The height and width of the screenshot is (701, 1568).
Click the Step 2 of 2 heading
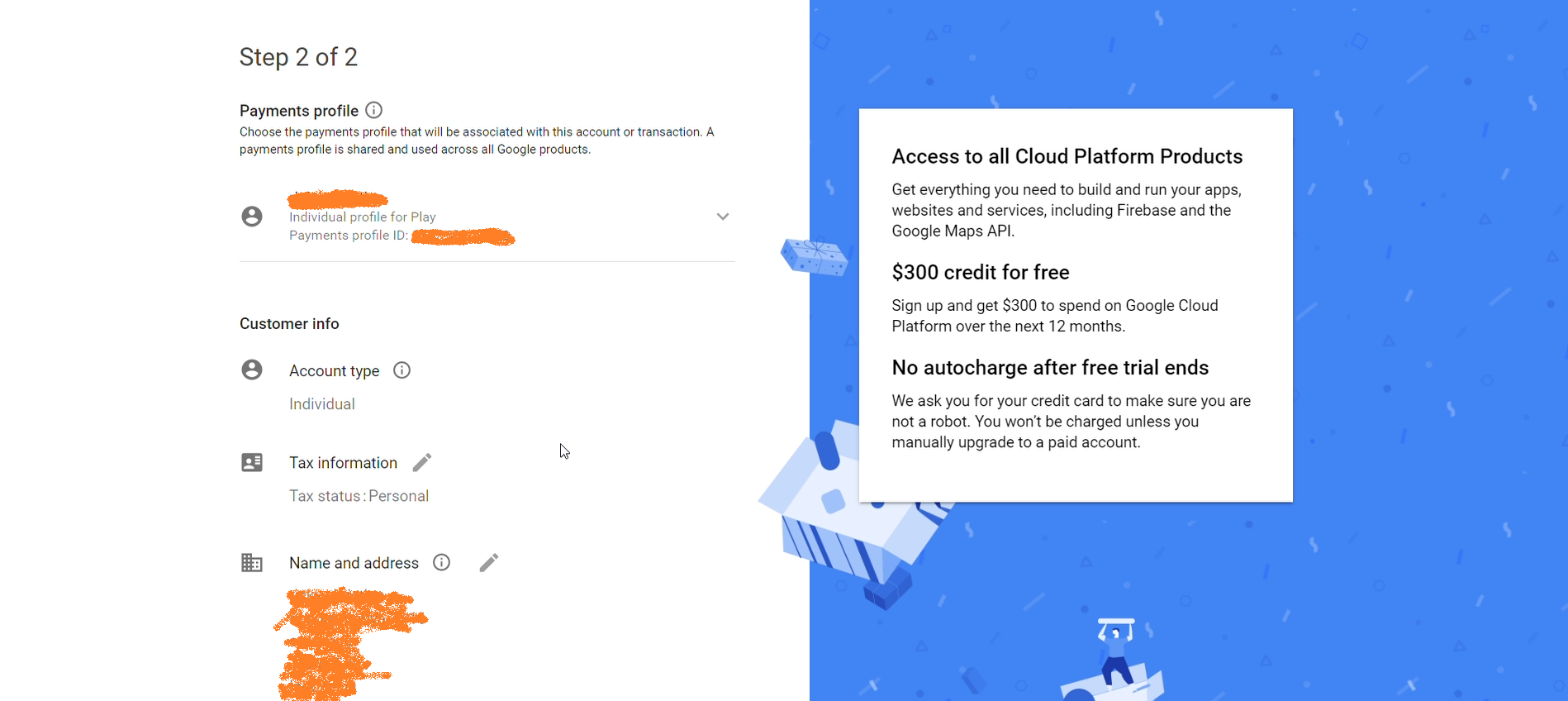click(x=299, y=56)
